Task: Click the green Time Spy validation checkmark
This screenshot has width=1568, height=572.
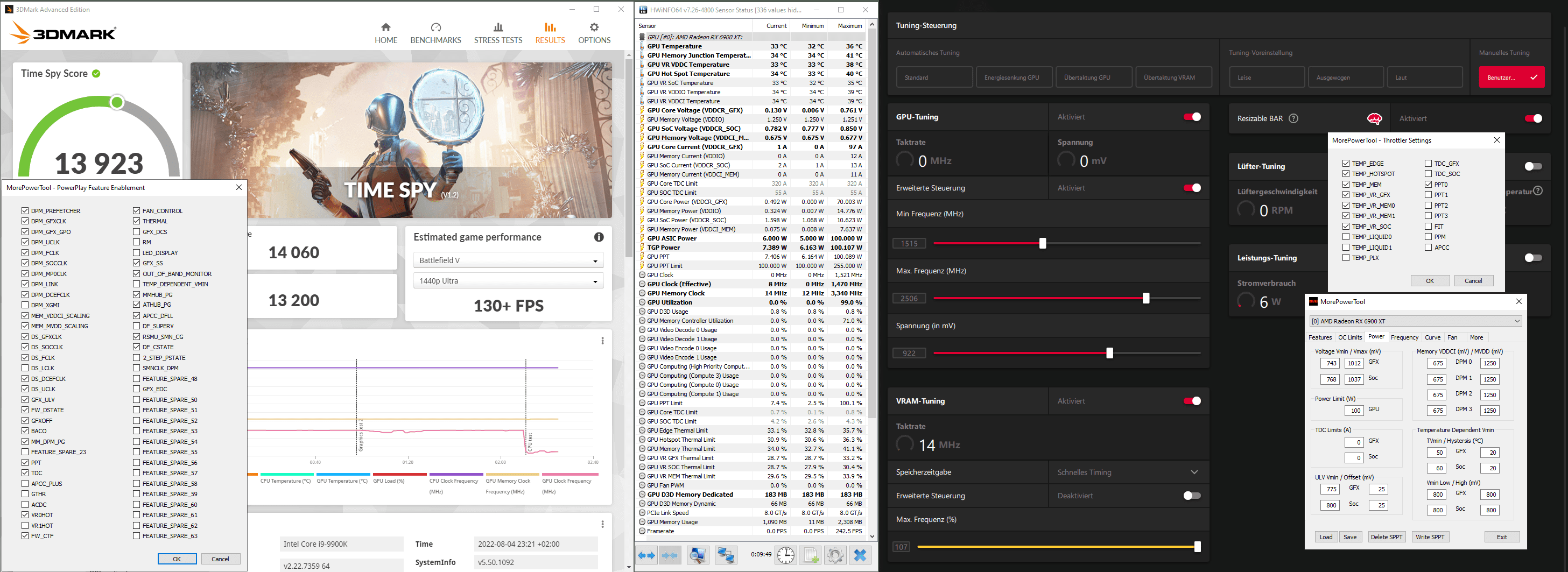Action: [x=96, y=74]
